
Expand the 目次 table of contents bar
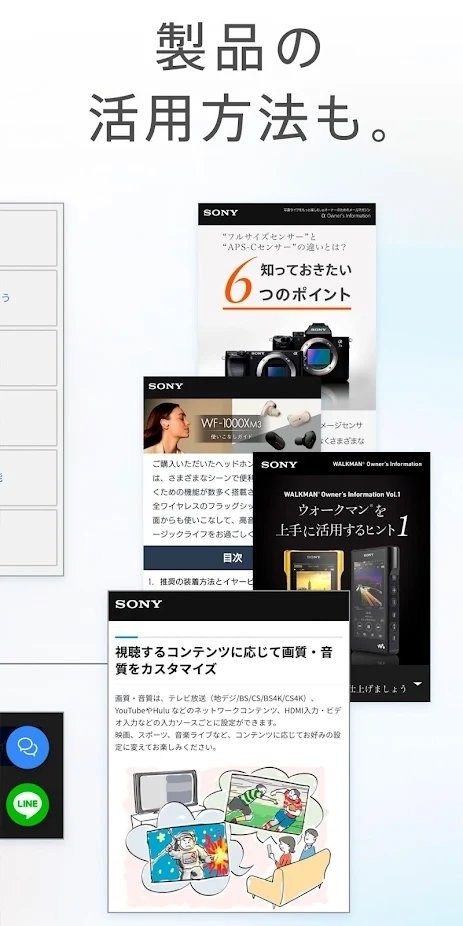[198, 557]
